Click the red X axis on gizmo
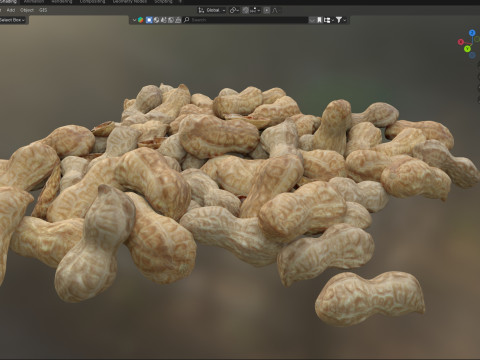This screenshot has height=360, width=480. [x=461, y=42]
